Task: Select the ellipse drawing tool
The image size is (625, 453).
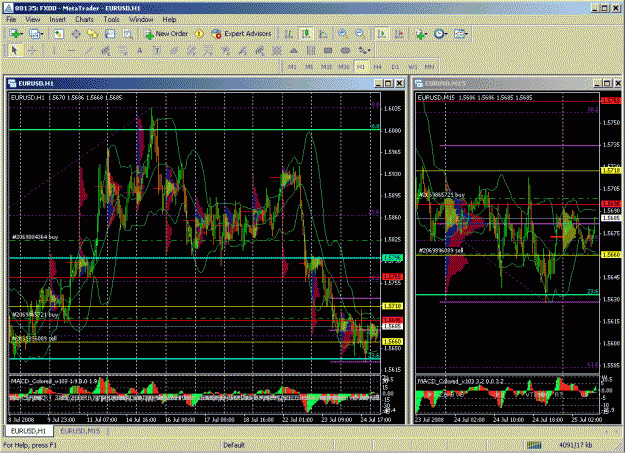Action: tap(346, 50)
